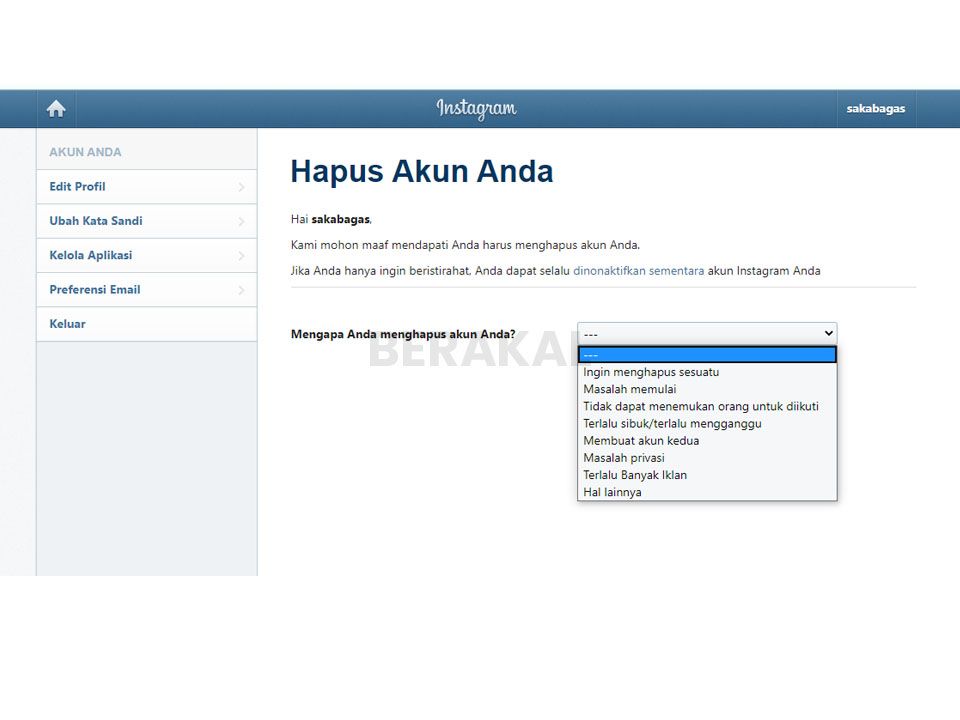Click the AKUN ANDA sidebar header

(x=85, y=152)
